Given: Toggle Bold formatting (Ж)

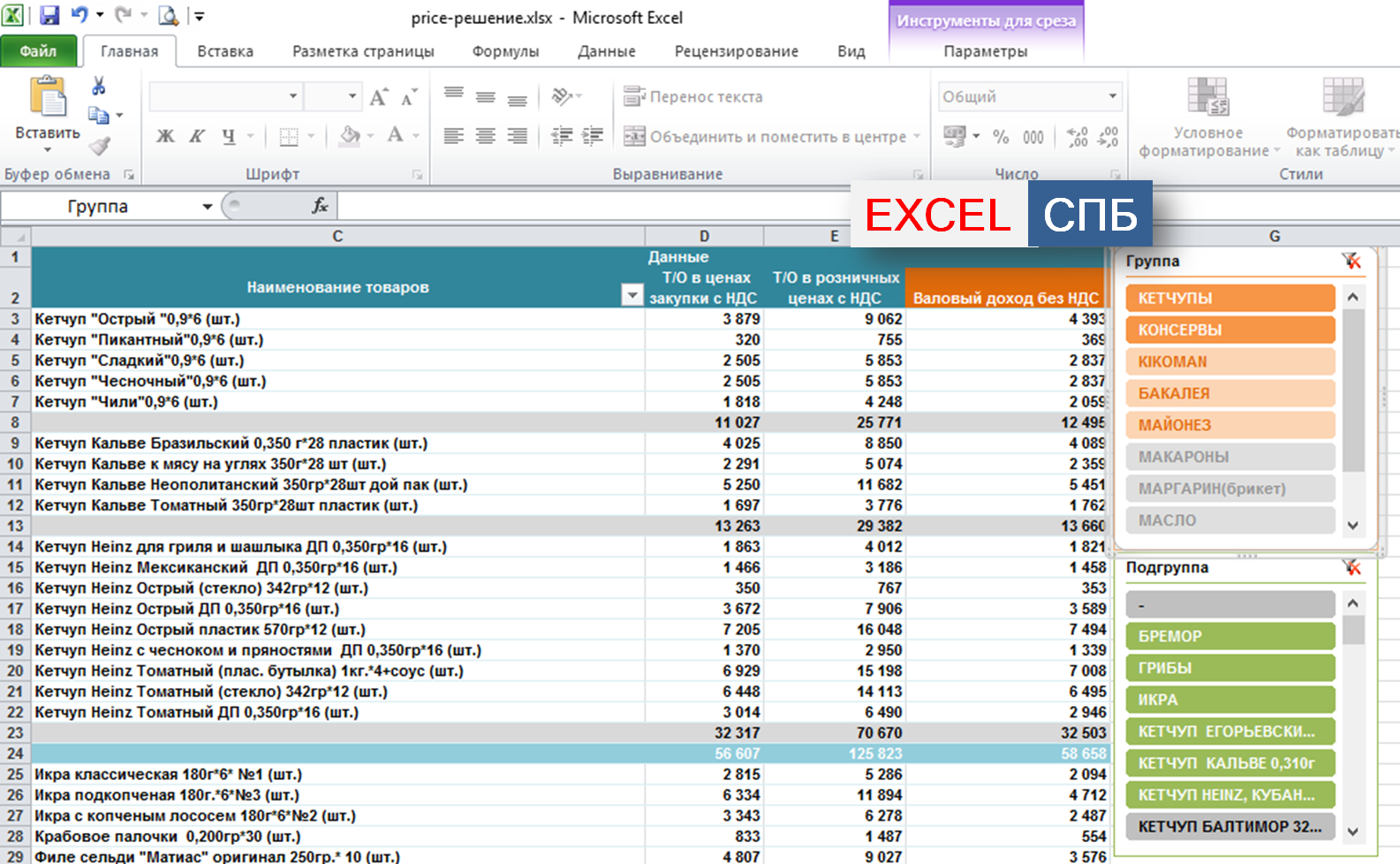Looking at the screenshot, I should [165, 136].
